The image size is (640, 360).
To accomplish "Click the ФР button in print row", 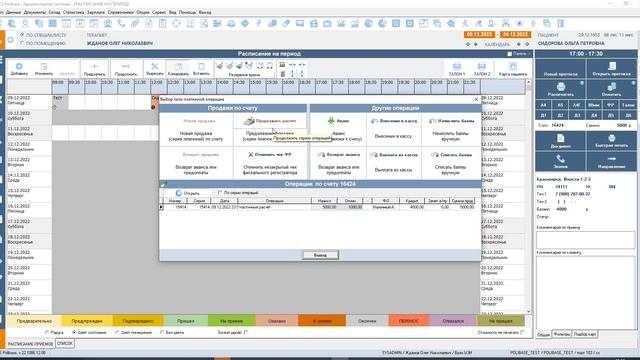I will 611,105.
